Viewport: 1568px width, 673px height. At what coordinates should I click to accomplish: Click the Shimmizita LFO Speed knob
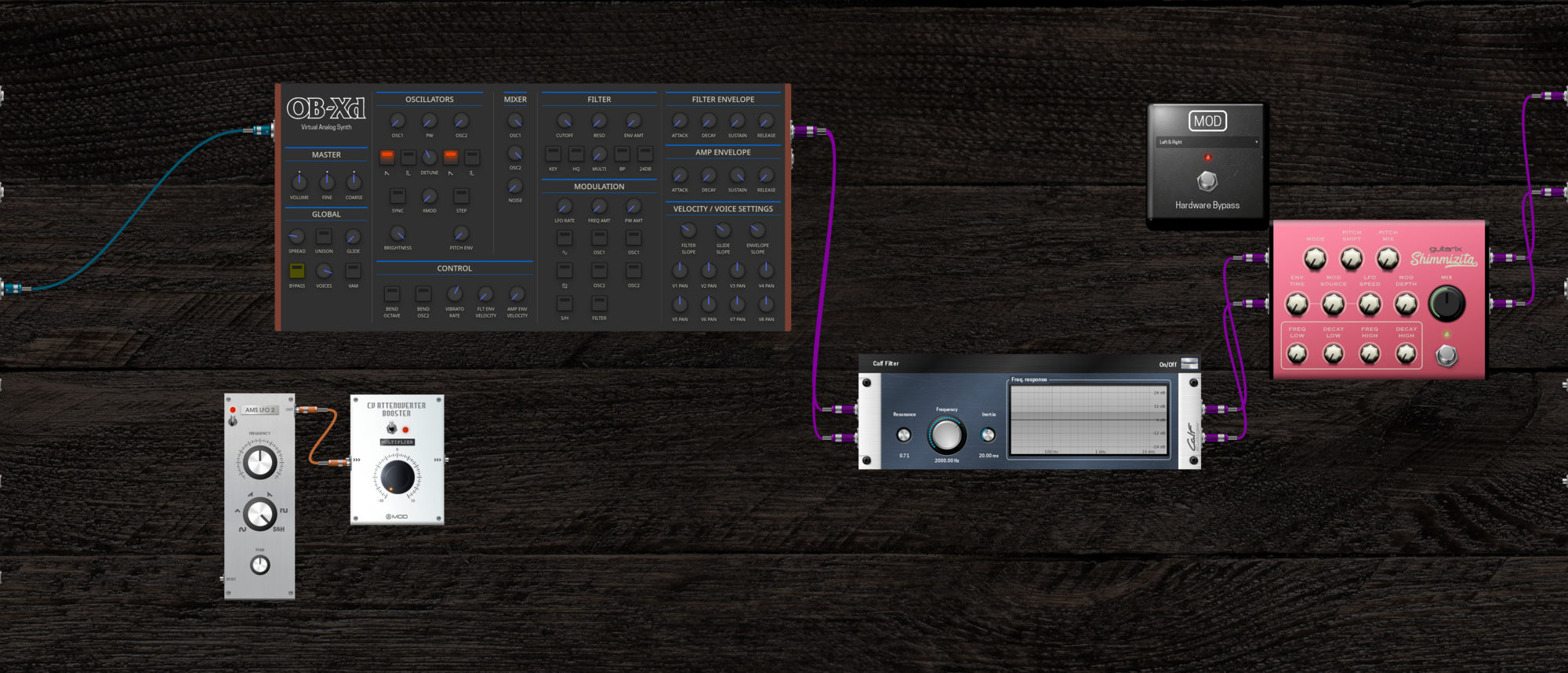click(1370, 304)
